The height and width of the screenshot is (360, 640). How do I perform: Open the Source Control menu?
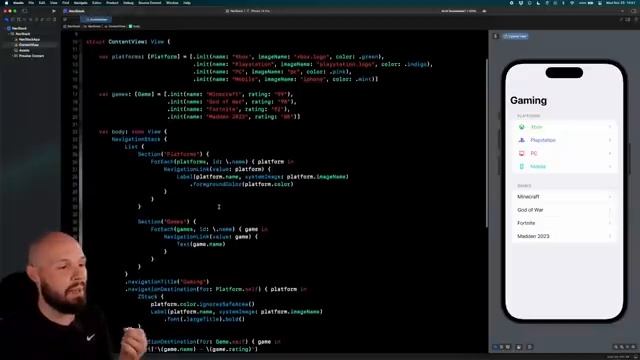click(x=149, y=3)
